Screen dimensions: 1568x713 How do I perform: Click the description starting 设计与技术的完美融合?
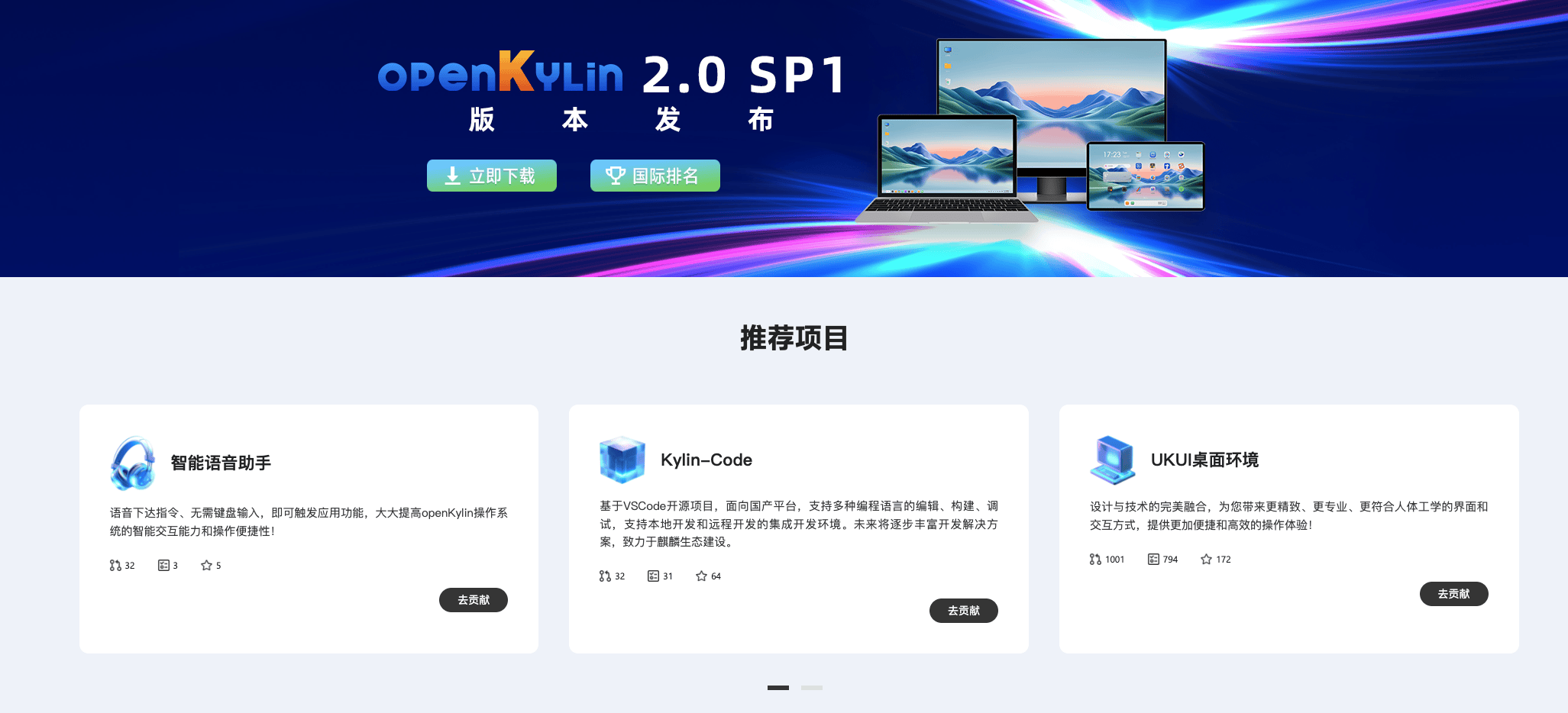pos(1289,516)
